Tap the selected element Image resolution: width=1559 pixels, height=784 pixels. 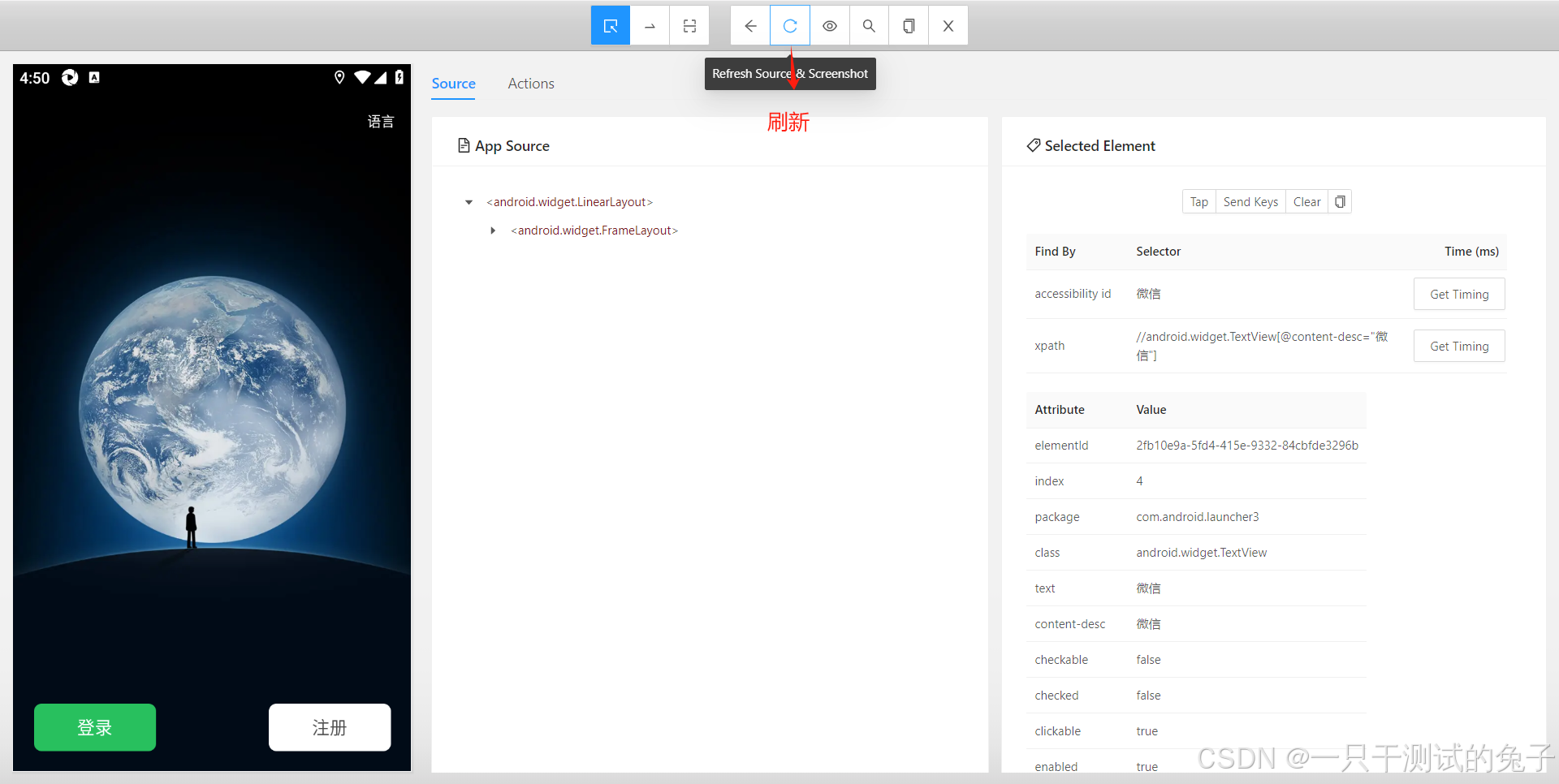coord(1198,202)
